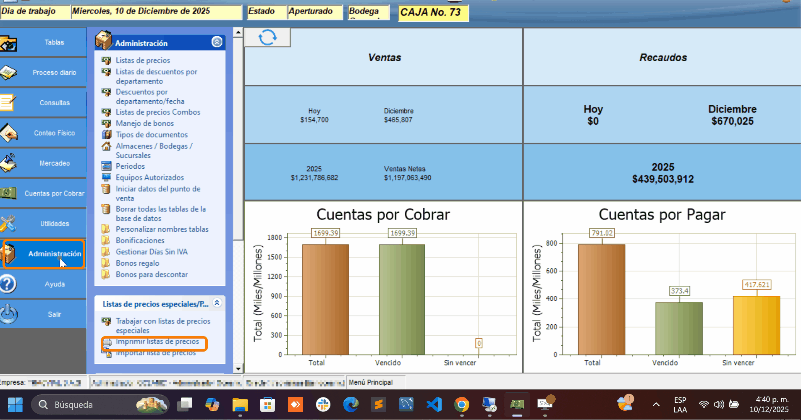Open Listas de precios link
This screenshot has width=801, height=420.
click(x=142, y=61)
